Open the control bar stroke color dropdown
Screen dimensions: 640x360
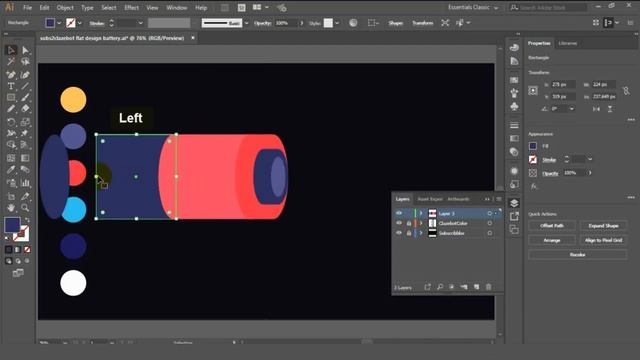coord(80,23)
